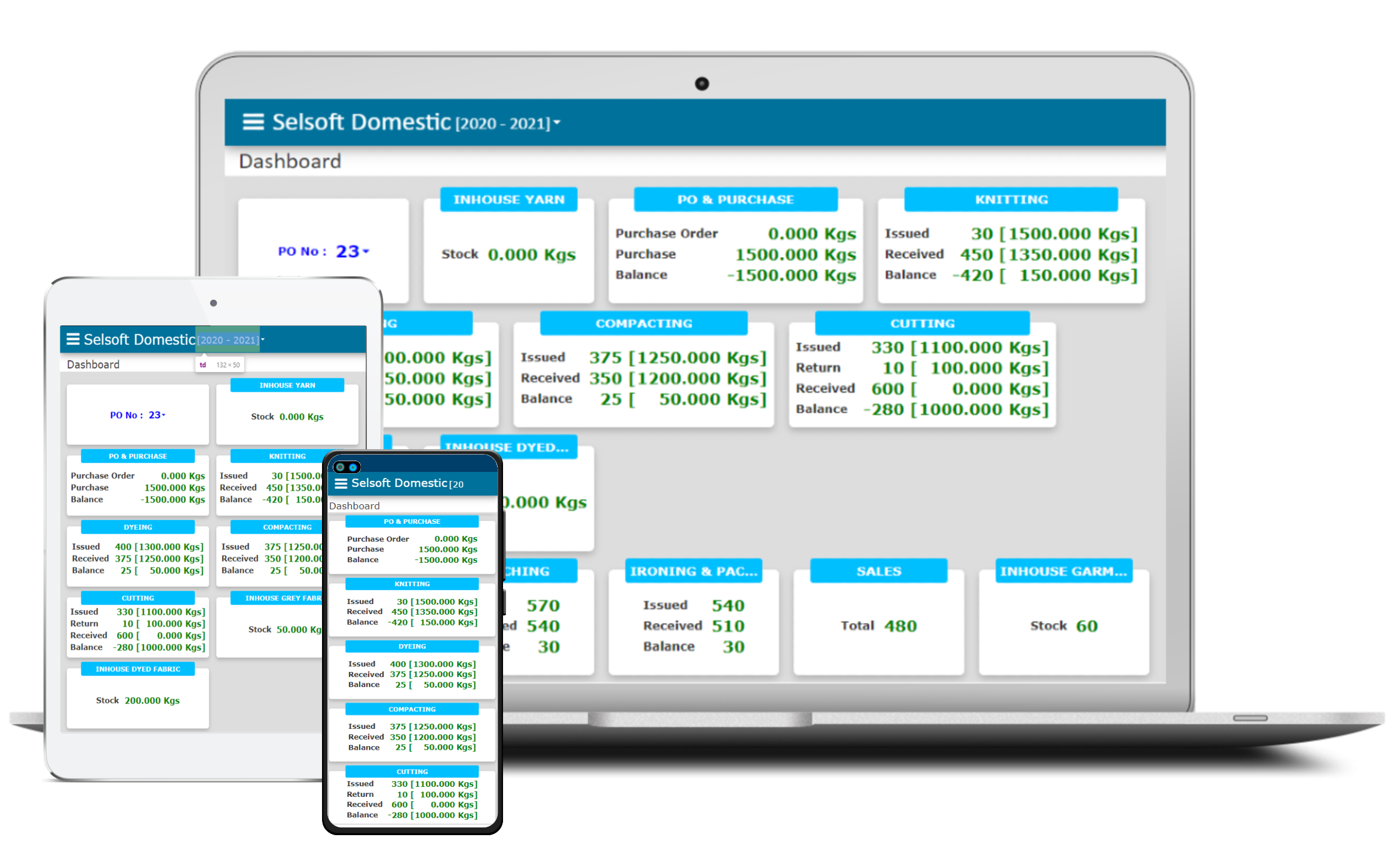1386x868 pixels.
Task: Click Stock 200.000 Kgs on the tablet
Action: [x=138, y=700]
